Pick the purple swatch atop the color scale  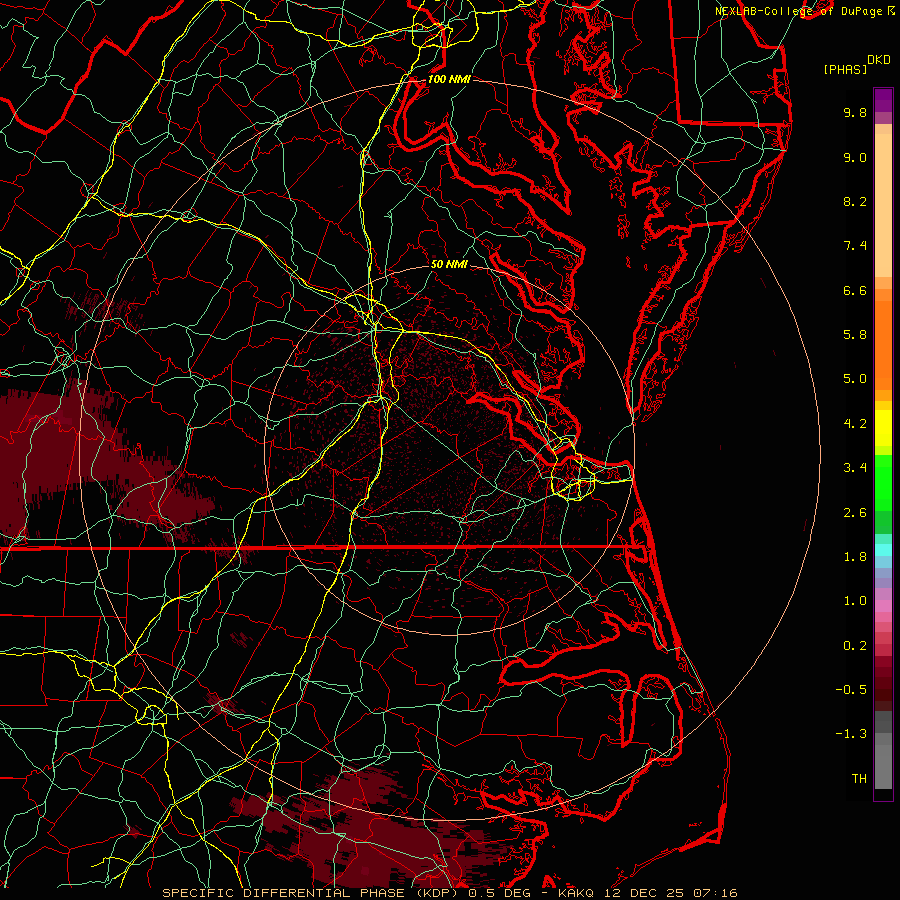(x=883, y=100)
